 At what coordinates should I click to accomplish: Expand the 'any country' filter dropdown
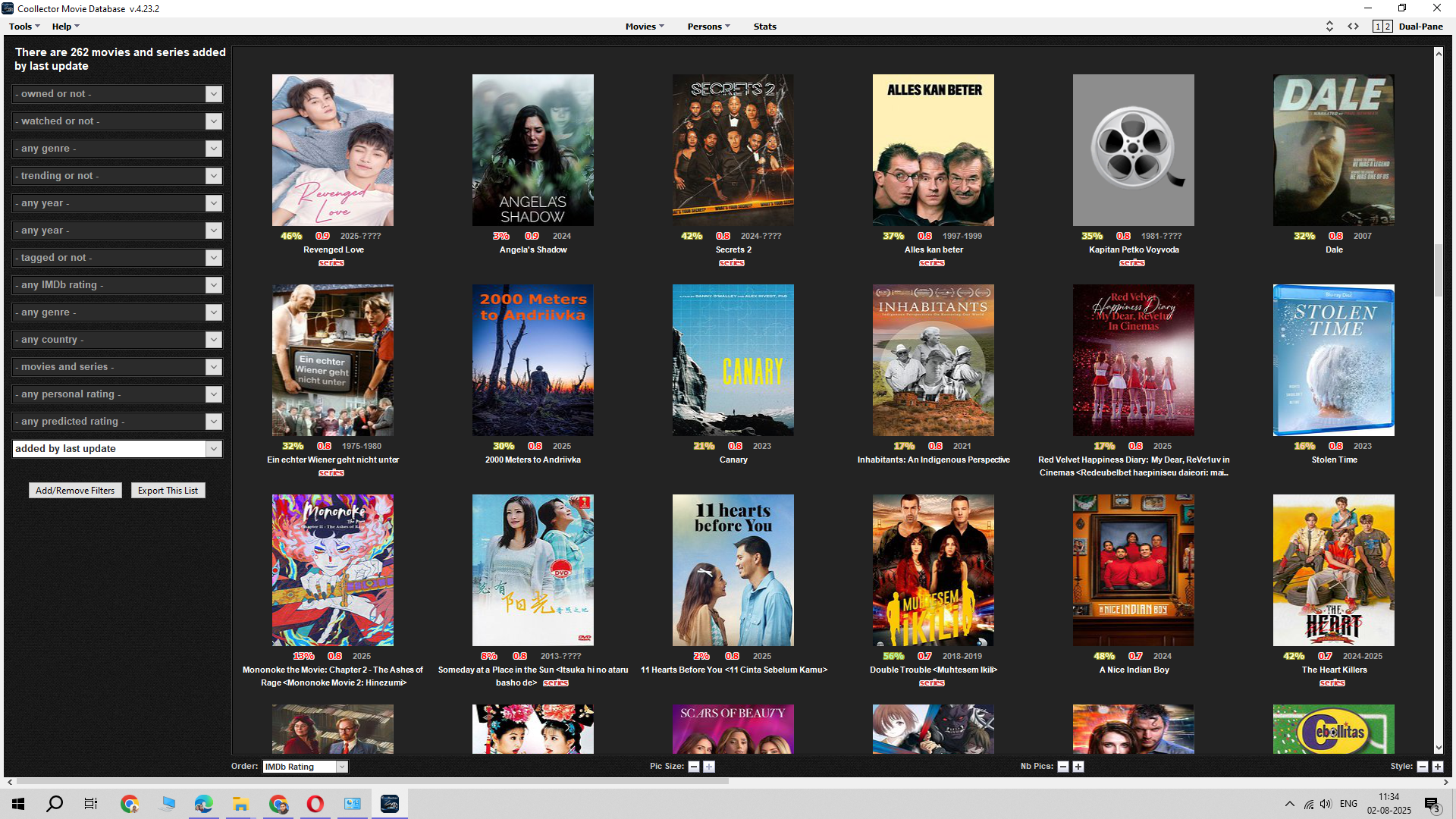click(214, 340)
